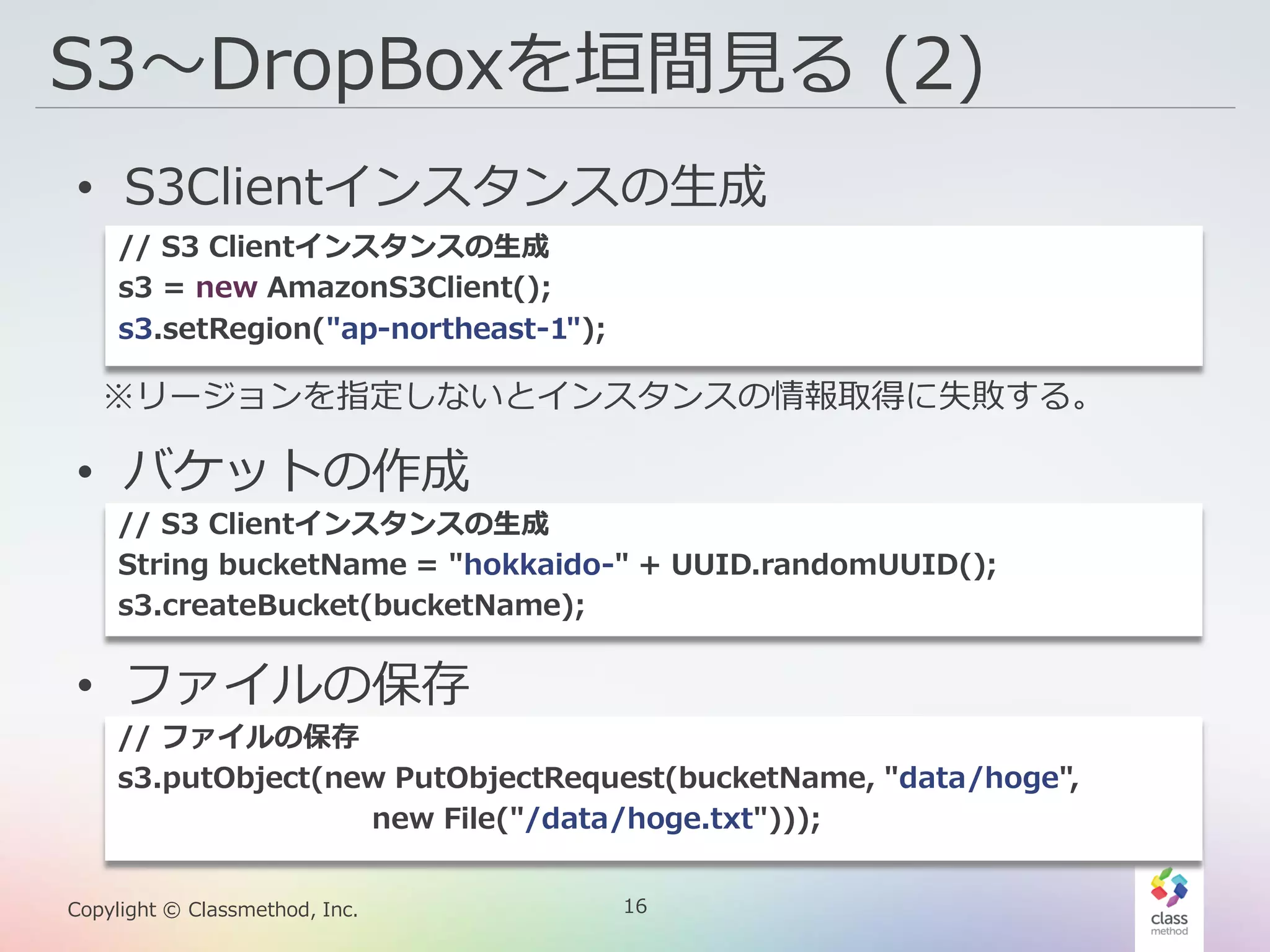Click the comment in first code box

(334, 247)
